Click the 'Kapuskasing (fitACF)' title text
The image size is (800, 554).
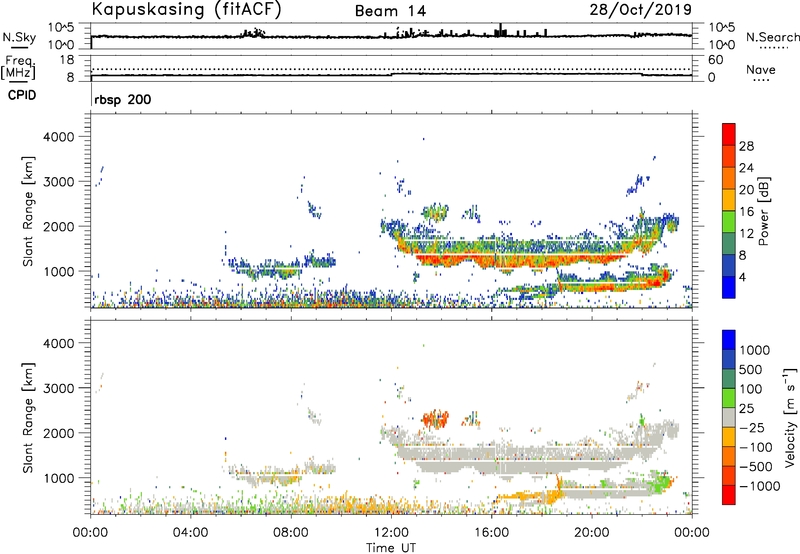186,9
